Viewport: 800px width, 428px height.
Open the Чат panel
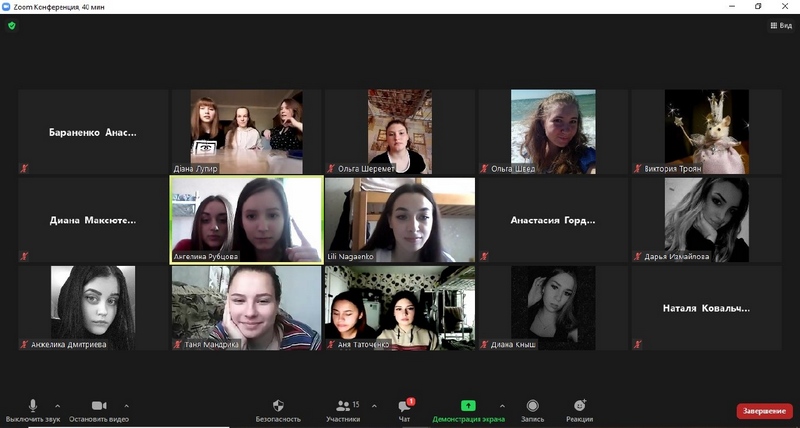pyautogui.click(x=405, y=411)
